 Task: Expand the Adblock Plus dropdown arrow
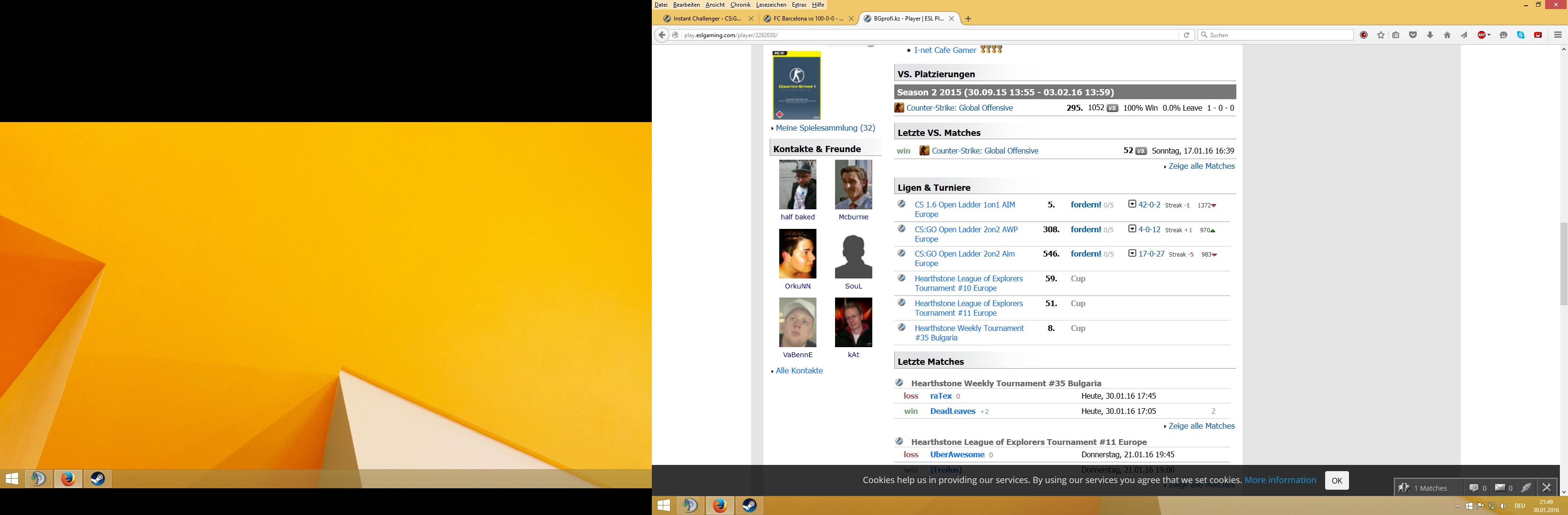pos(1489,35)
